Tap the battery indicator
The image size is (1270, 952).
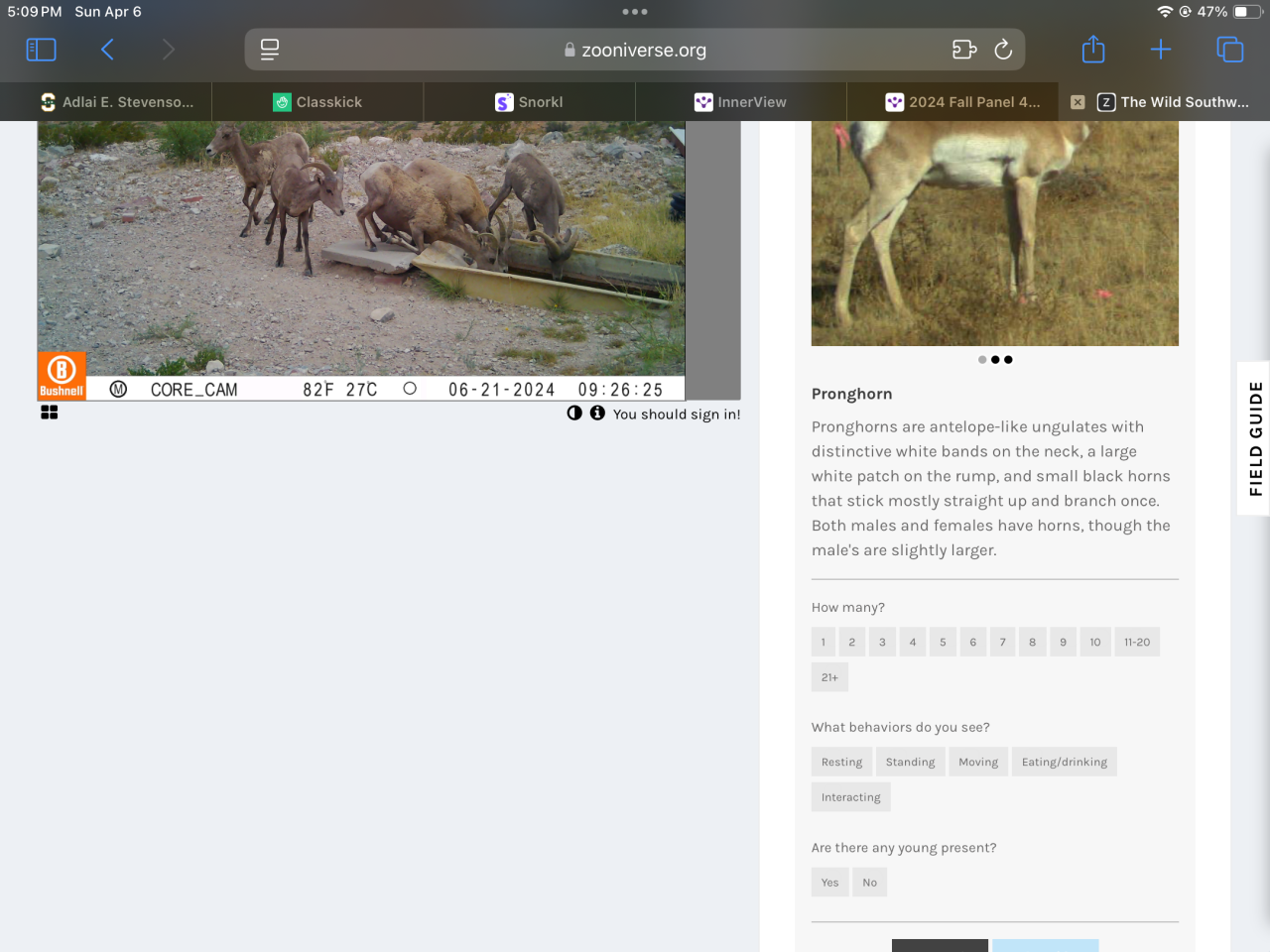(x=1247, y=12)
